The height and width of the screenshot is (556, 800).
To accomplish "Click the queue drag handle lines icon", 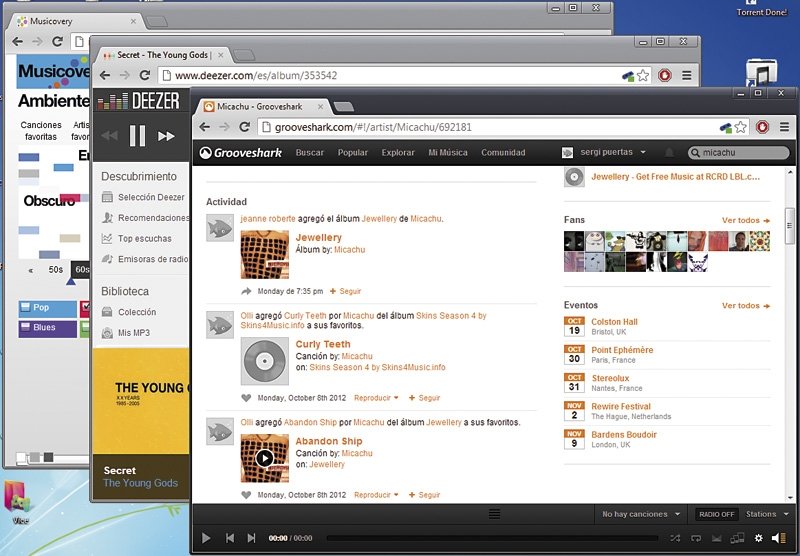I will (x=494, y=514).
